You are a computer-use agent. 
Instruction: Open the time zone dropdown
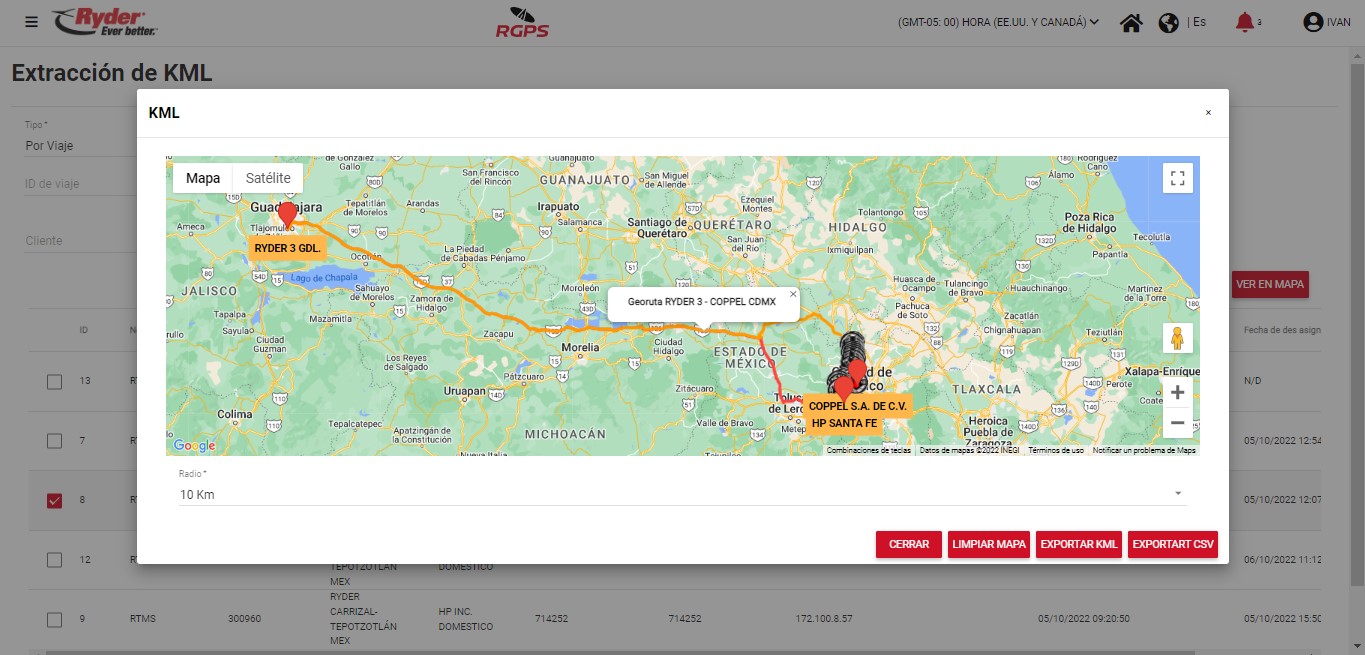click(x=998, y=22)
